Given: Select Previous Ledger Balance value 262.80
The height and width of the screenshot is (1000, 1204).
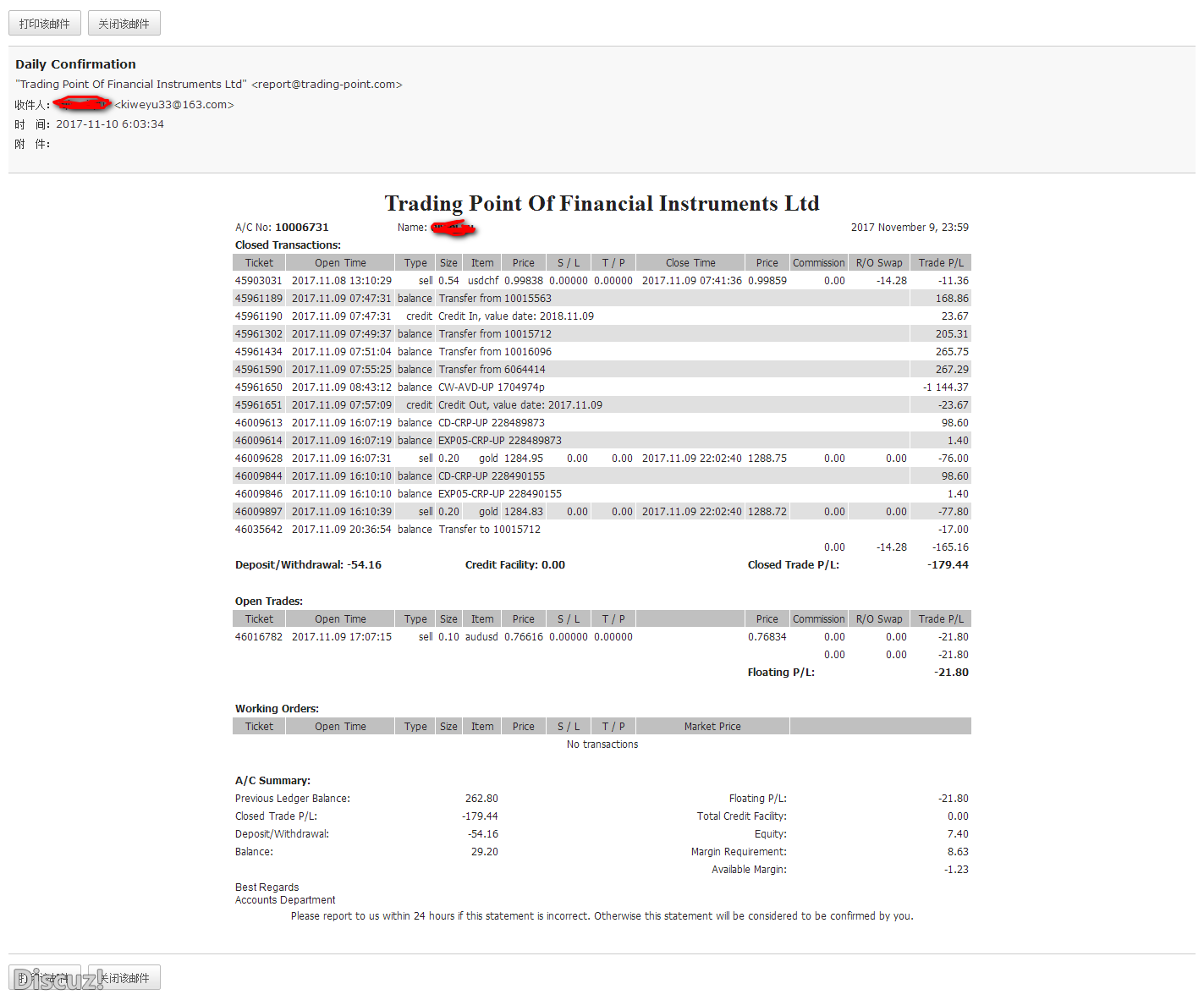Looking at the screenshot, I should (x=481, y=799).
